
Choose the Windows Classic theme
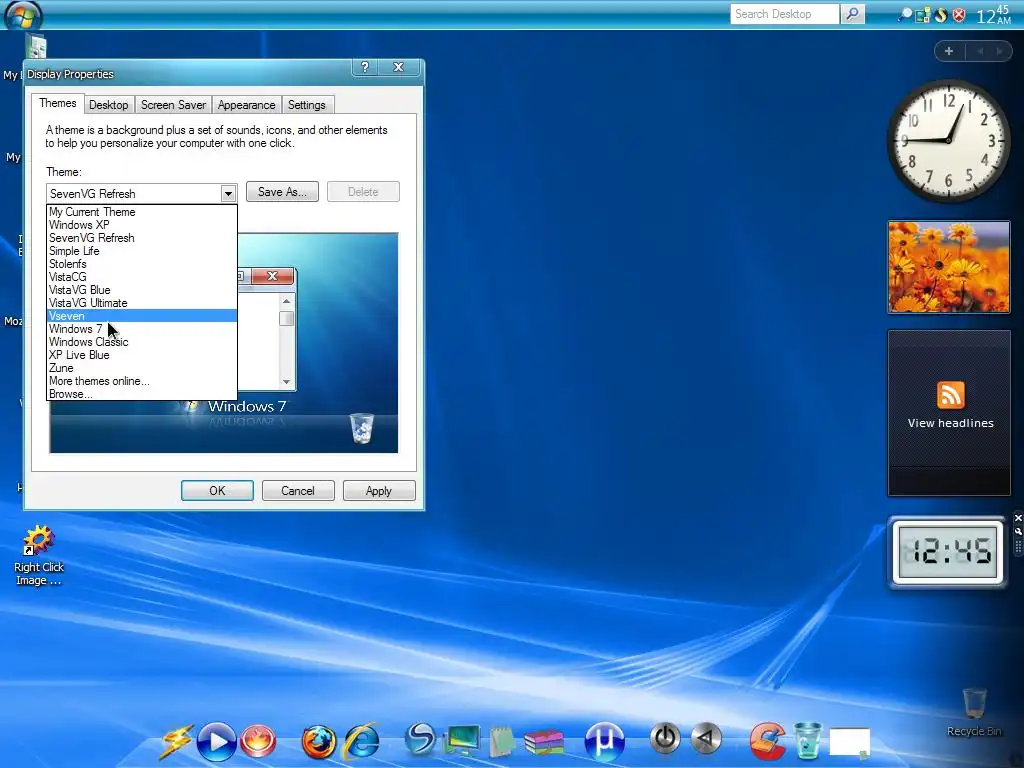point(142,342)
